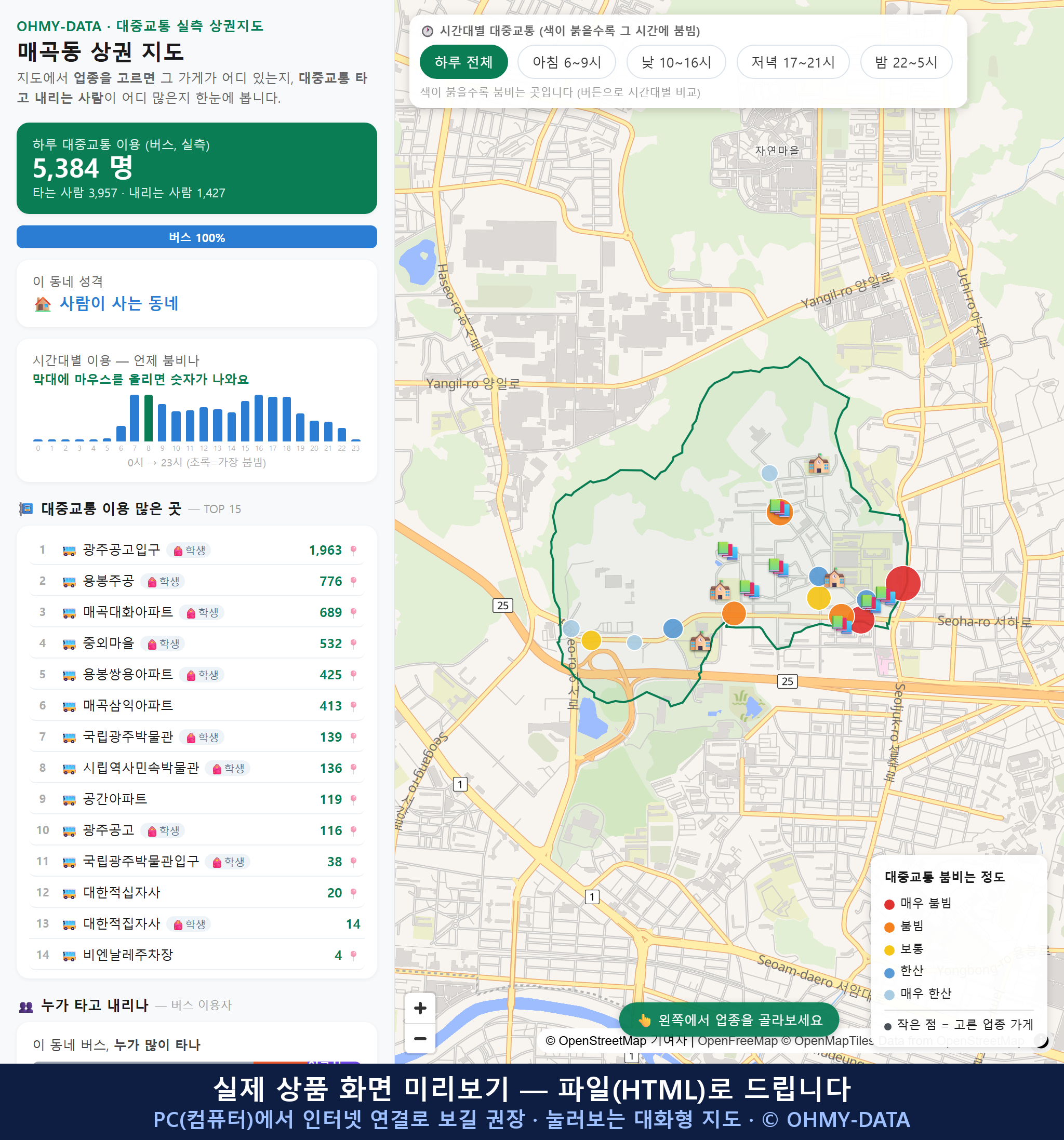
Task: Click the map pin icon for 용봉주공
Action: tap(353, 582)
